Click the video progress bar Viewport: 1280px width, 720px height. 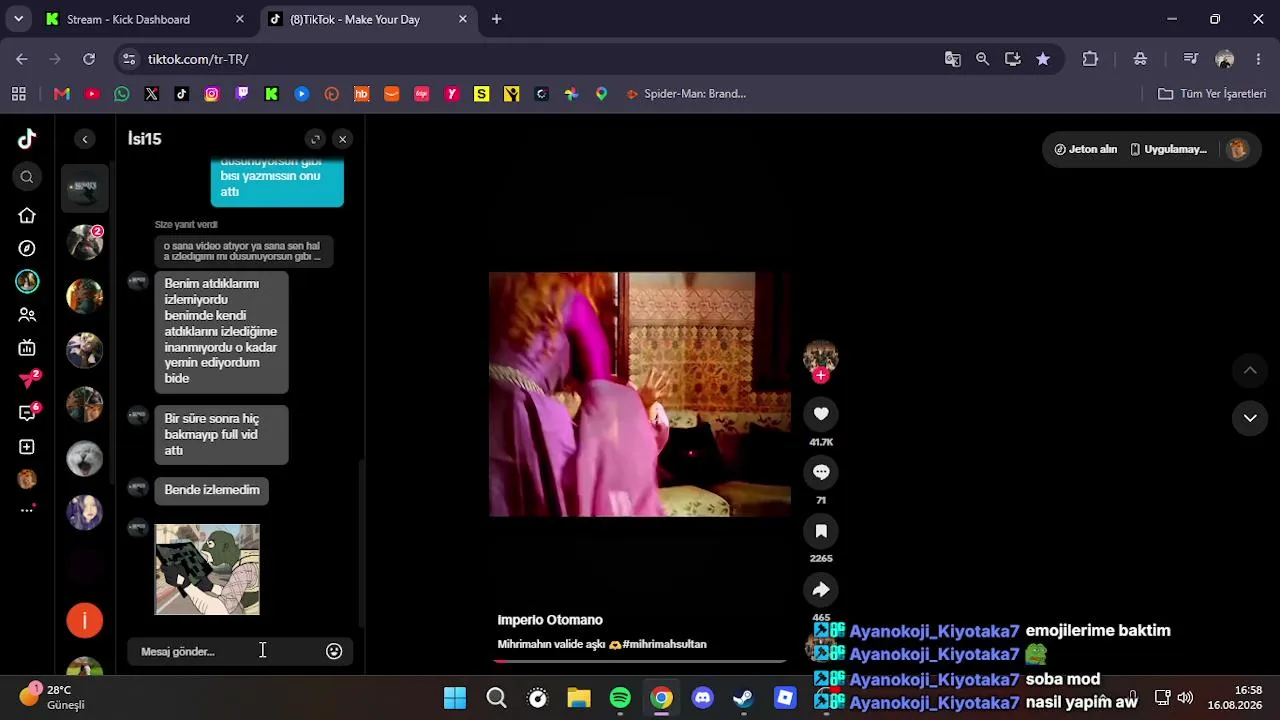640,661
